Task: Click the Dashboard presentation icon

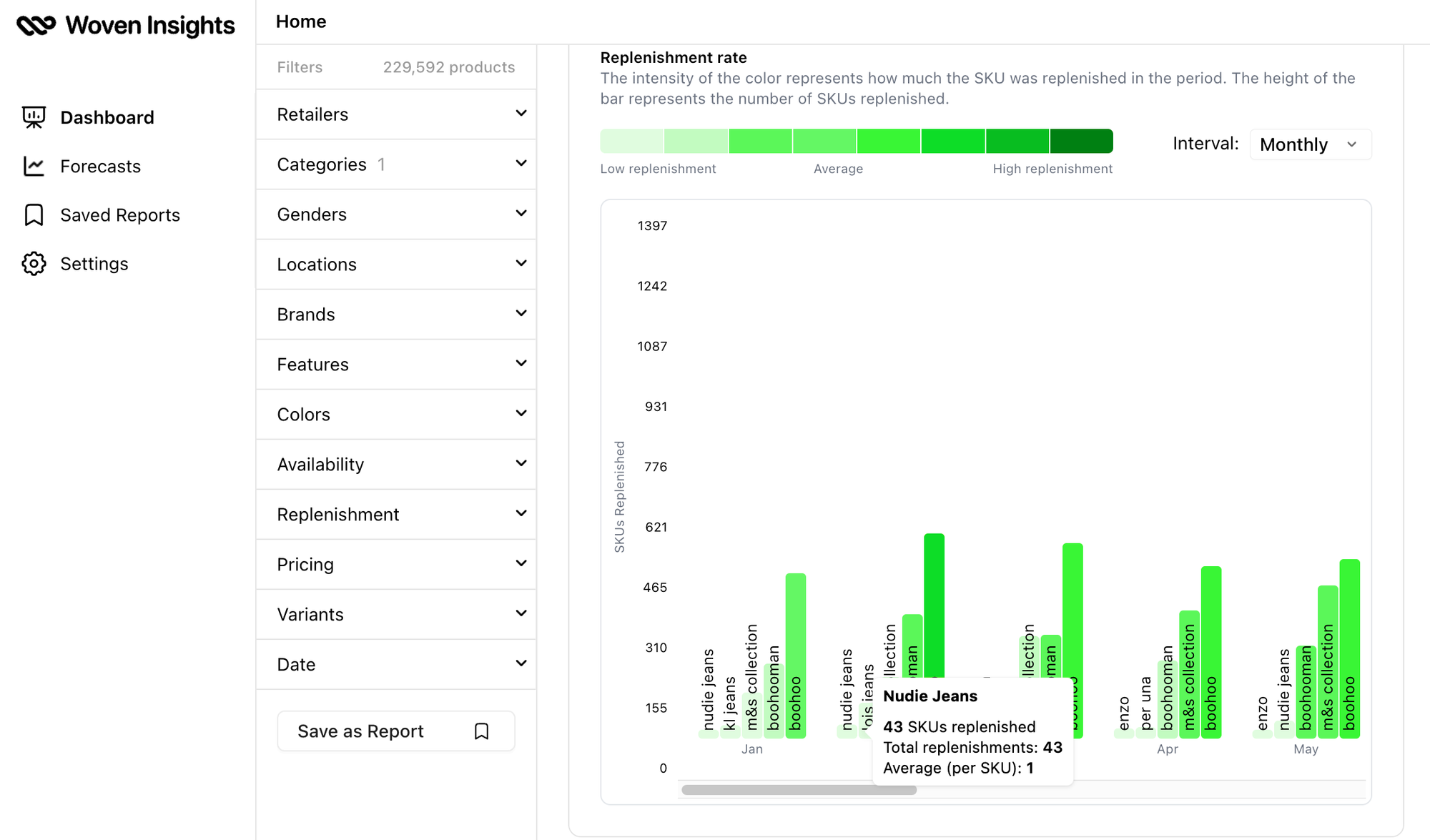Action: click(x=34, y=117)
